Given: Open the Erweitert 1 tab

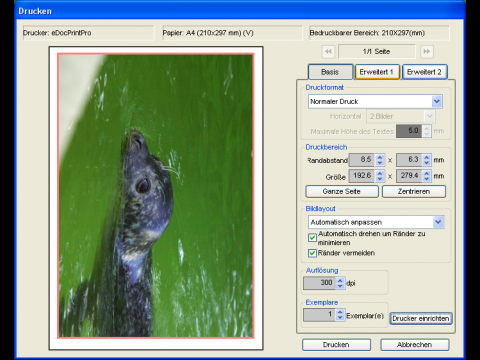Looking at the screenshot, I should (377, 72).
